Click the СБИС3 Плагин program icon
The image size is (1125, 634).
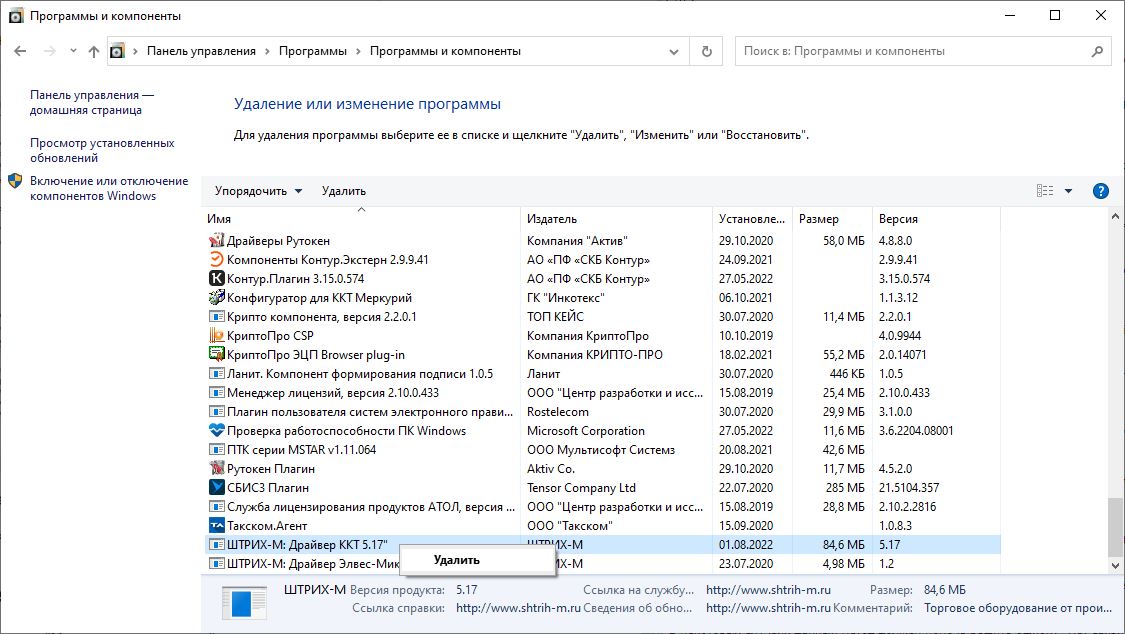[x=217, y=488]
